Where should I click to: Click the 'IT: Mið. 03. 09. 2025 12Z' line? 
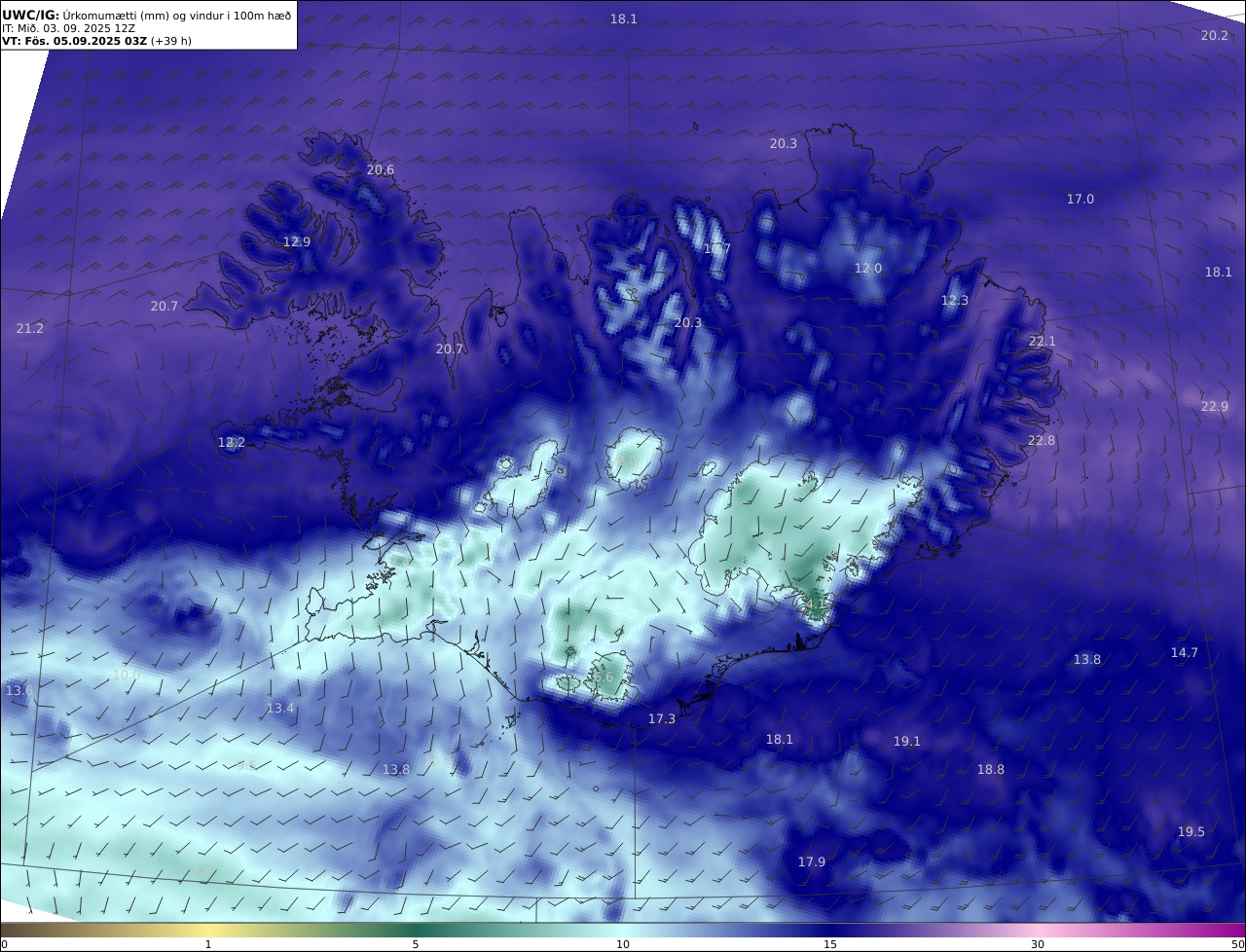coord(68,28)
